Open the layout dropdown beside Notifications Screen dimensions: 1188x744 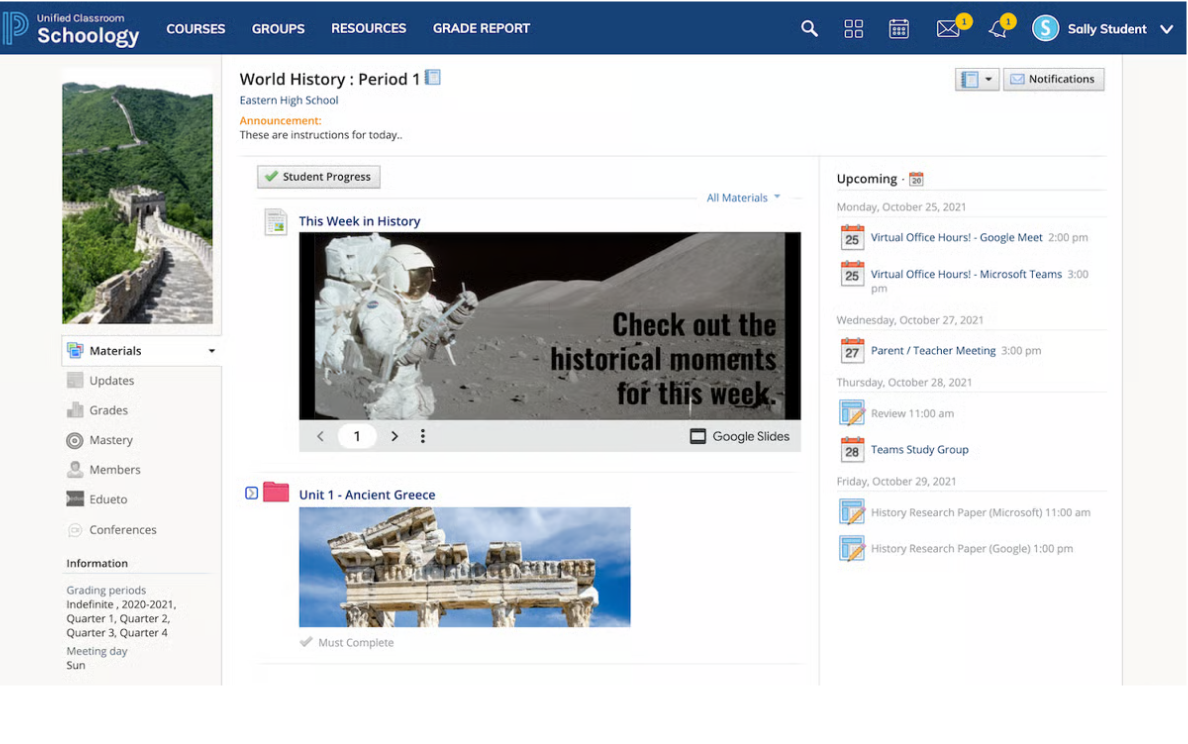coord(977,78)
